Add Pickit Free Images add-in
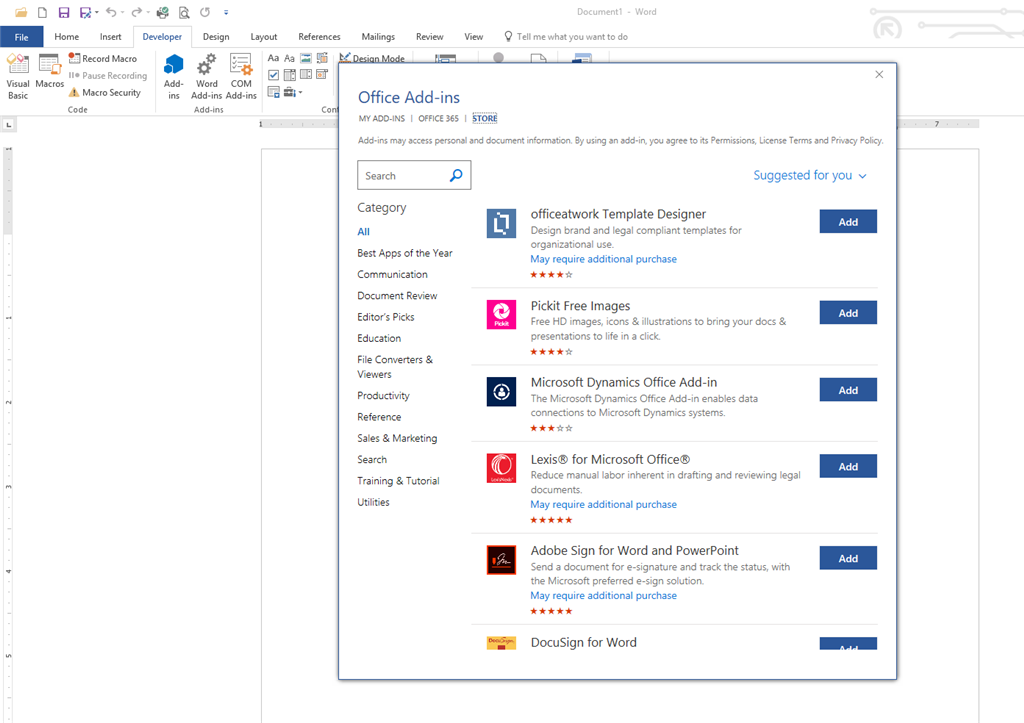 pos(848,313)
